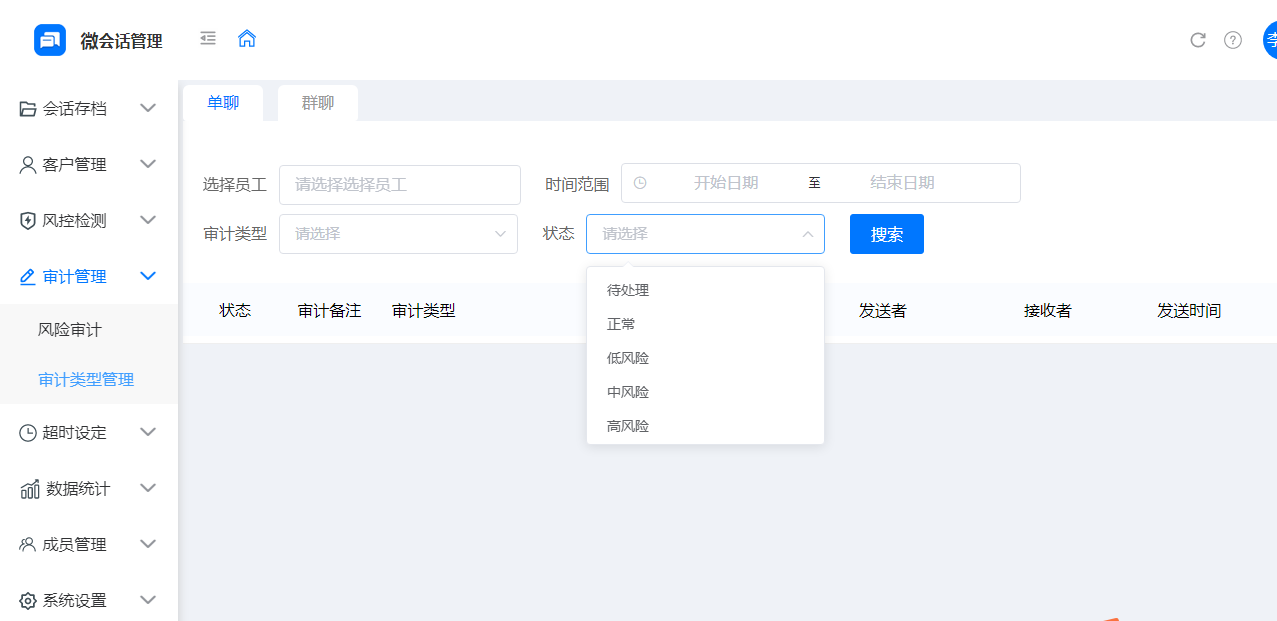Click the home icon in the top bar
Image resolution: width=1277 pixels, height=621 pixels.
click(x=246, y=37)
